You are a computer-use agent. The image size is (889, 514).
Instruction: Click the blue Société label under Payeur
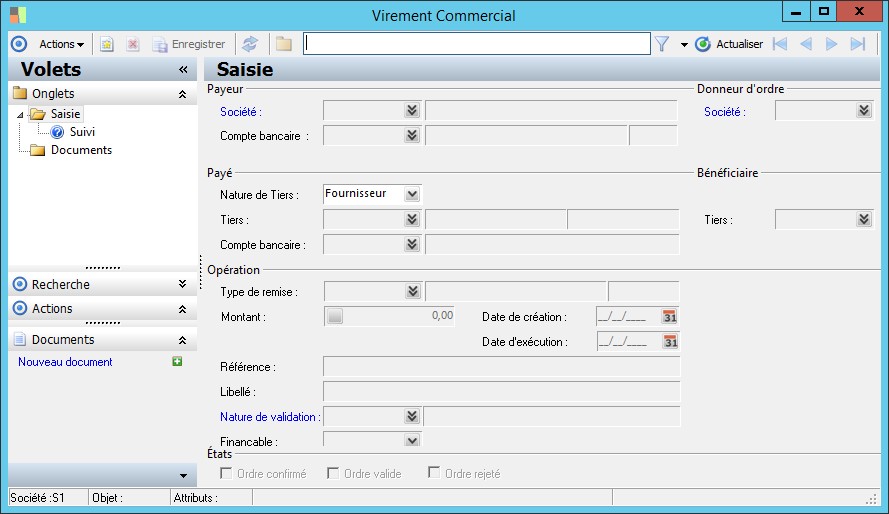click(240, 112)
